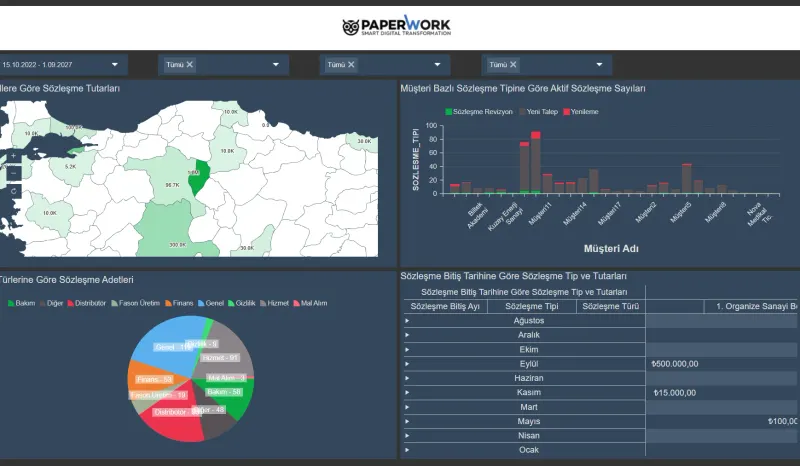Expand the Eylül row

click(x=407, y=364)
